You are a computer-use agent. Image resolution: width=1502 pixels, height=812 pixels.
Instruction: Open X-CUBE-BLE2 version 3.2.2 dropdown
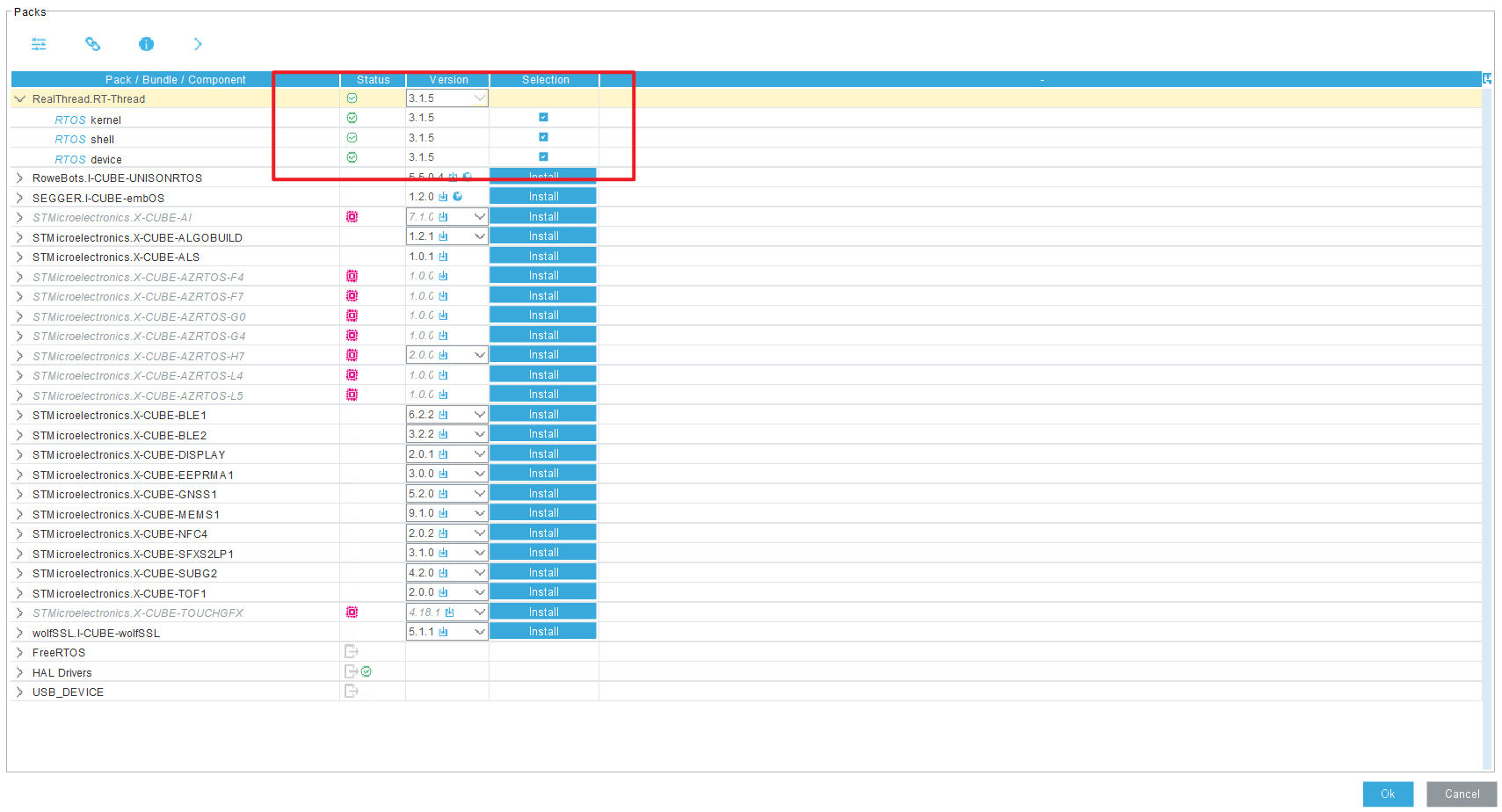pos(480,434)
